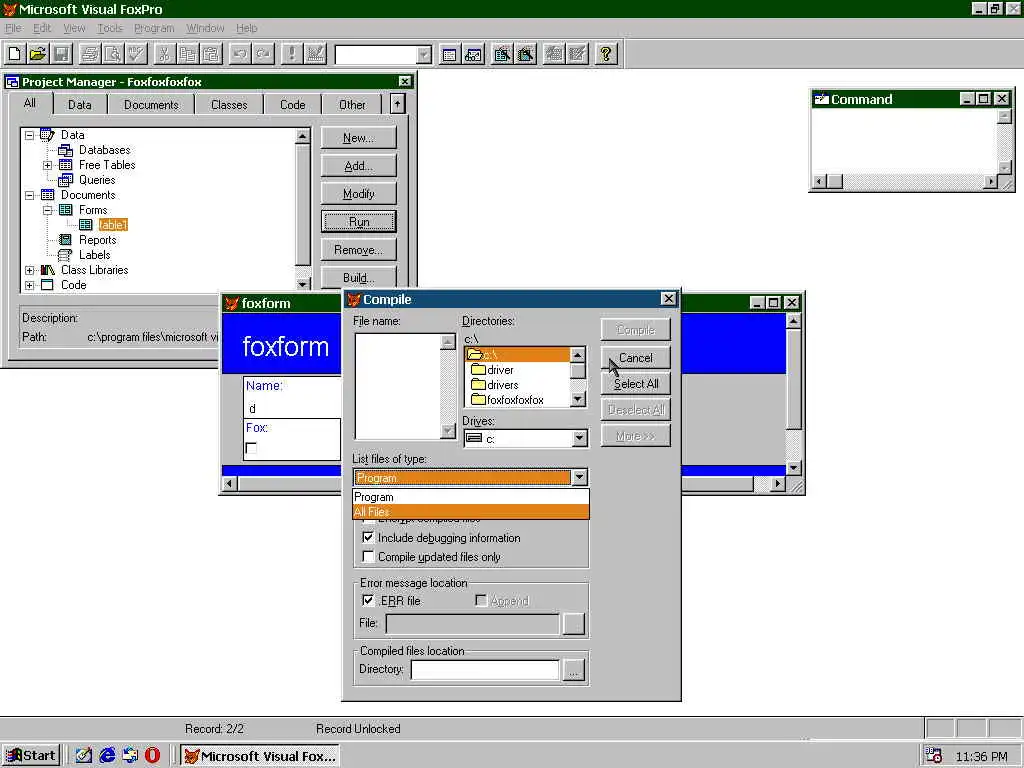Choose All Files in type list

point(471,512)
